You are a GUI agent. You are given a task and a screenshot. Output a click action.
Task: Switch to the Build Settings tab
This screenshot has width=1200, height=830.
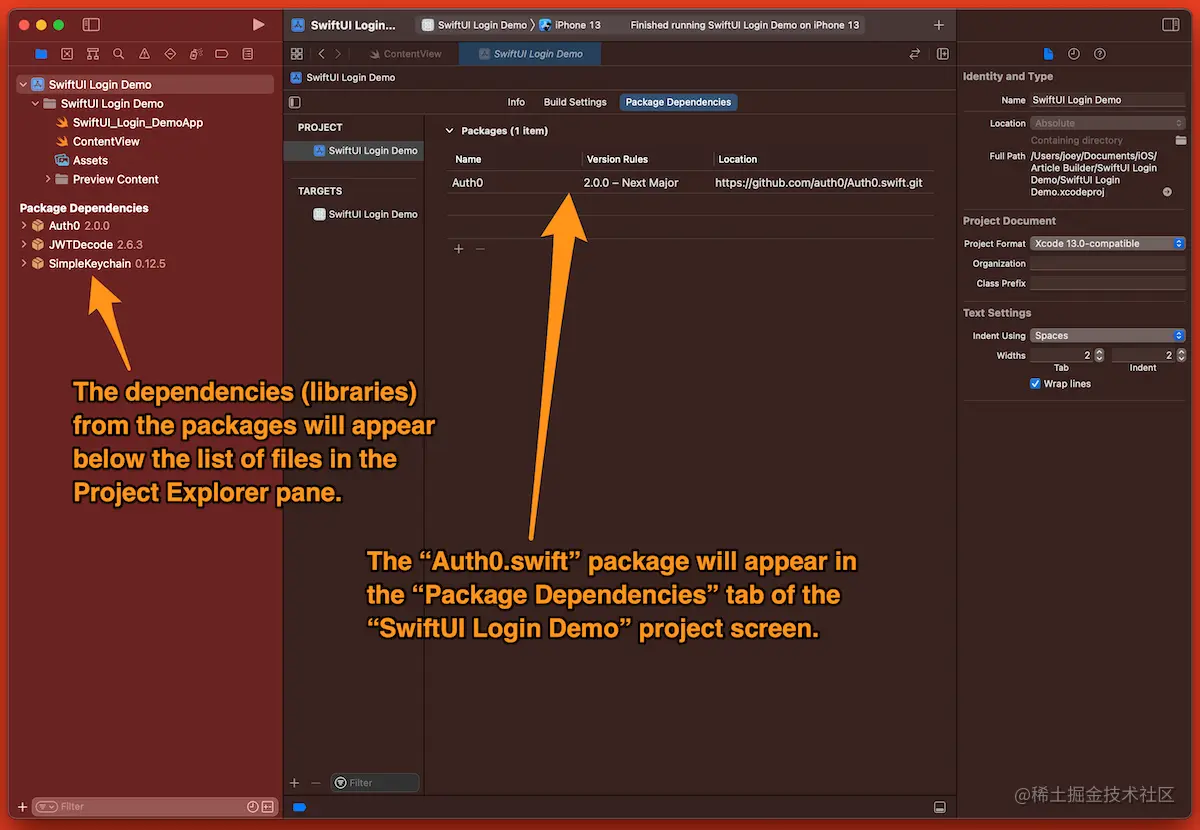pyautogui.click(x=575, y=102)
